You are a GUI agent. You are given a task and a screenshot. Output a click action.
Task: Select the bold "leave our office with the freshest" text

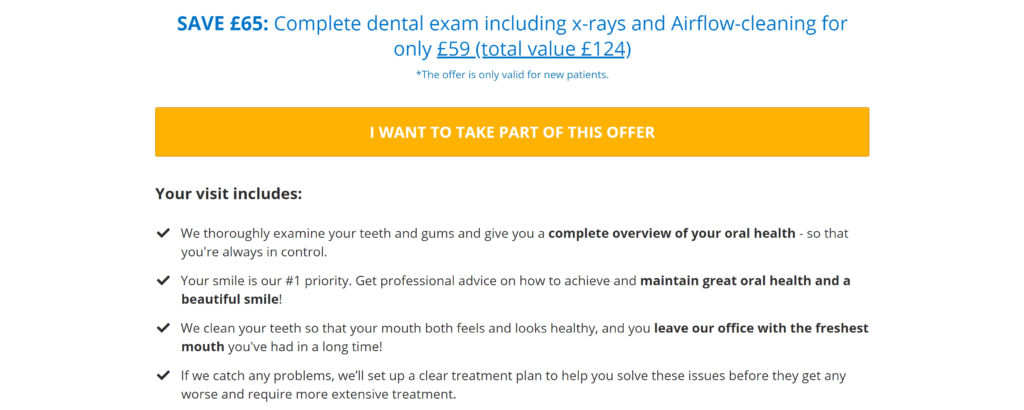click(x=761, y=328)
